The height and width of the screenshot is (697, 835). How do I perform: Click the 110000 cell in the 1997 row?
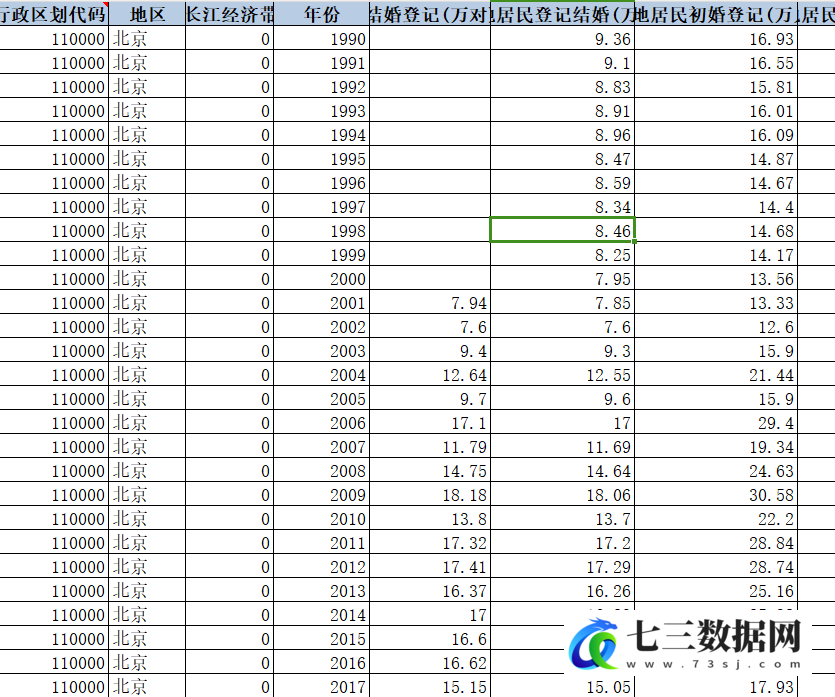(54, 206)
